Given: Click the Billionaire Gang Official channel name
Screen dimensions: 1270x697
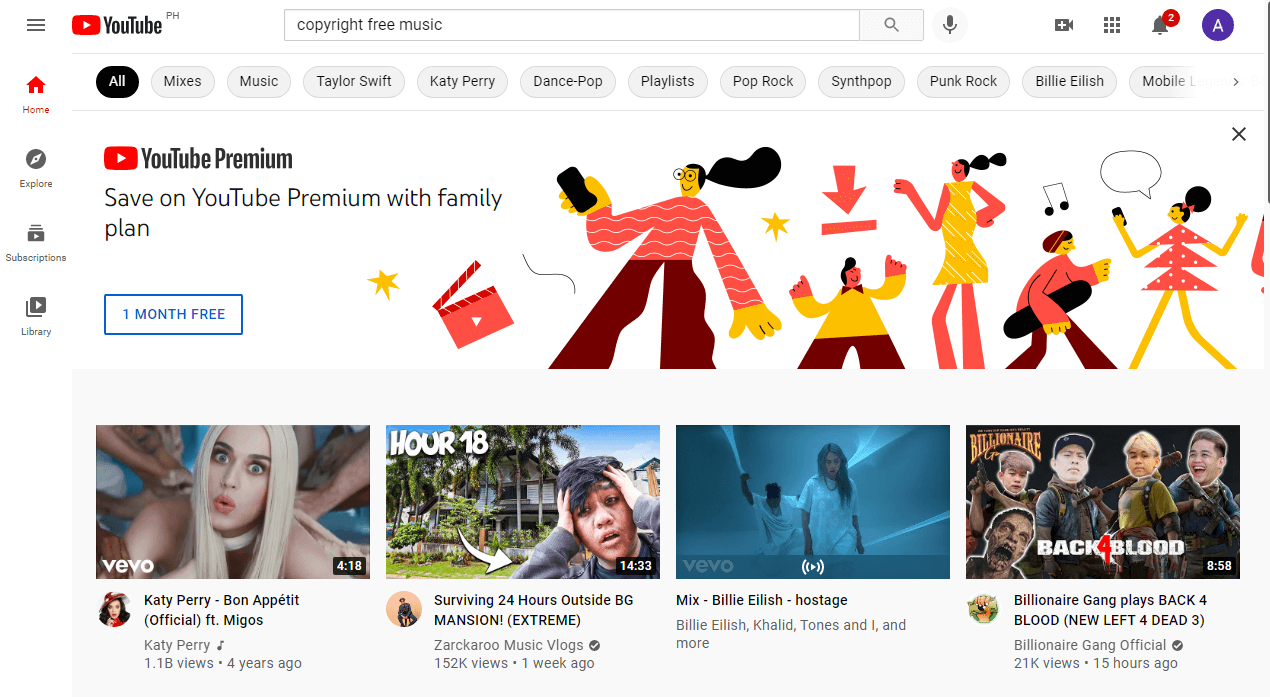Looking at the screenshot, I should click(x=1090, y=645).
